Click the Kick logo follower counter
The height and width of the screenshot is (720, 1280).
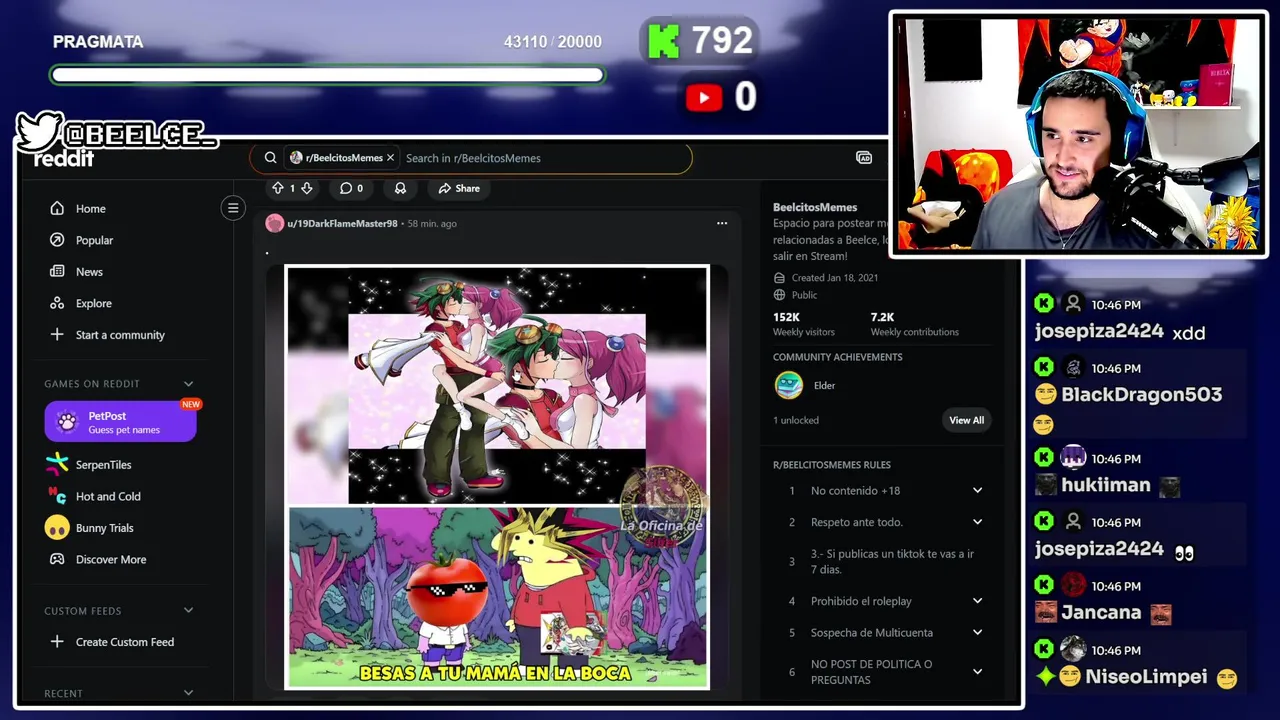[700, 41]
